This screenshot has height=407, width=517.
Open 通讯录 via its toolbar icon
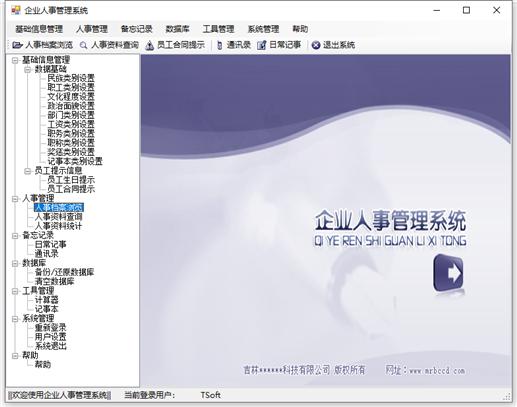(219, 45)
